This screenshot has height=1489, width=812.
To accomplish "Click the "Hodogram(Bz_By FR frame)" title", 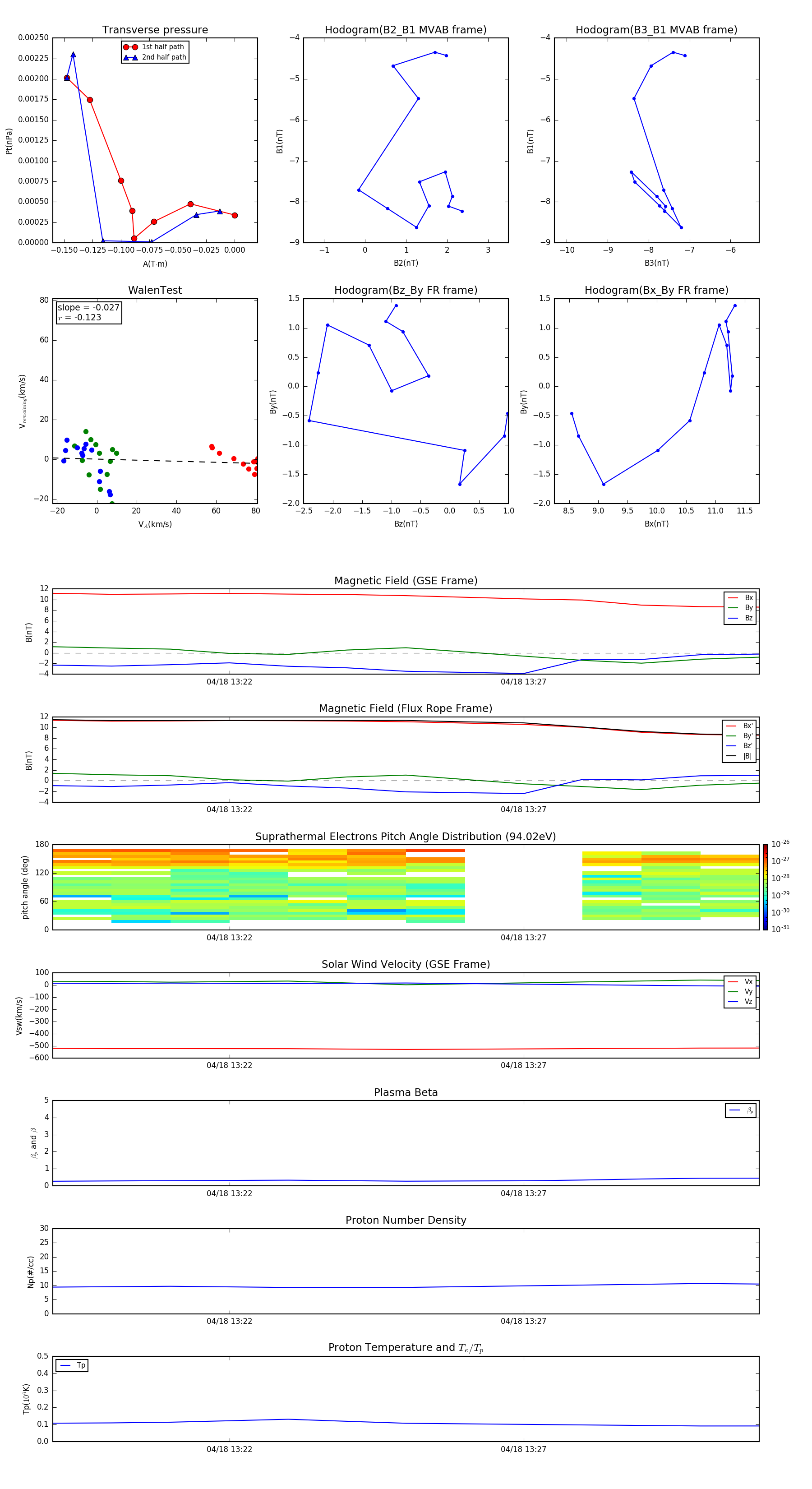I will pyautogui.click(x=405, y=290).
